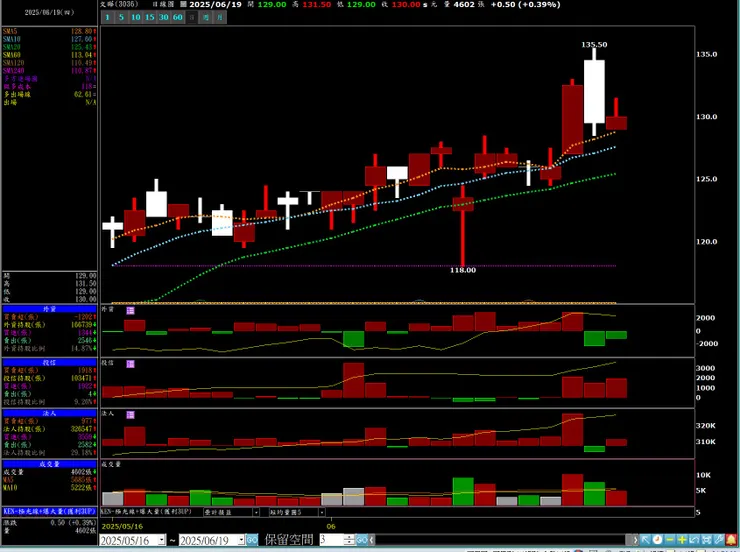The width and height of the screenshot is (740, 552).
Task: Click 保留空間 spinner arrows
Action: (x=349, y=540)
